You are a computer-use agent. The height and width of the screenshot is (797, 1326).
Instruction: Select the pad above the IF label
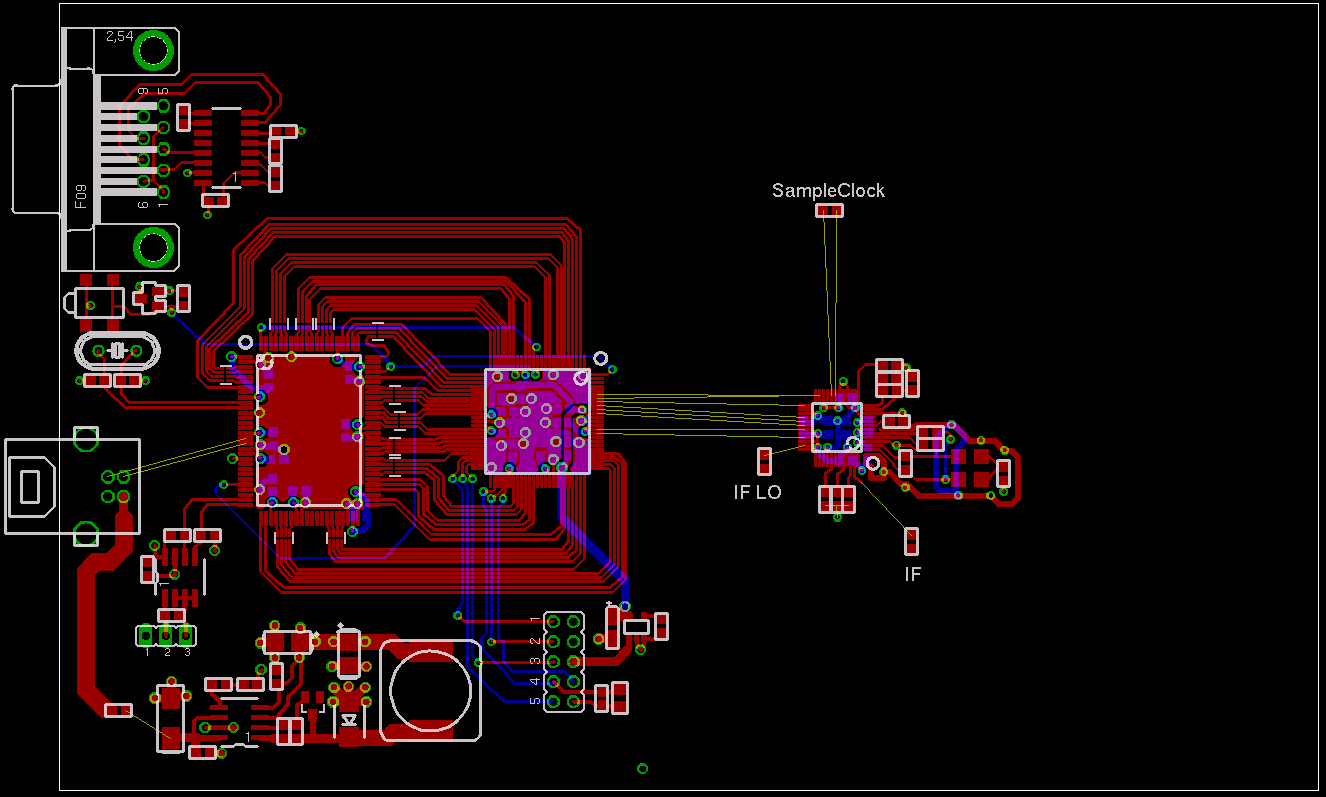(911, 541)
